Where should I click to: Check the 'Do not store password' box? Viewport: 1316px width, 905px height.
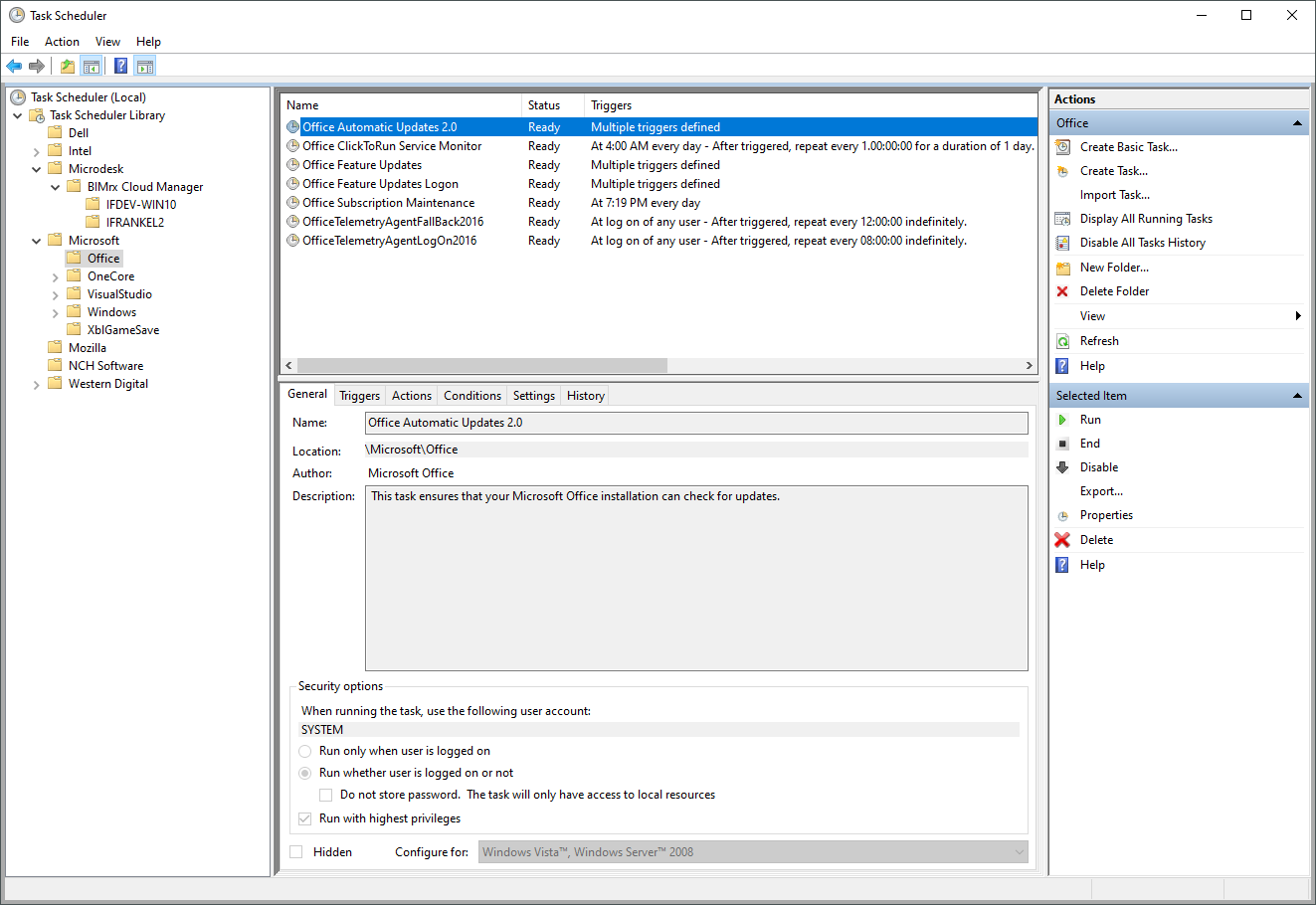325,795
